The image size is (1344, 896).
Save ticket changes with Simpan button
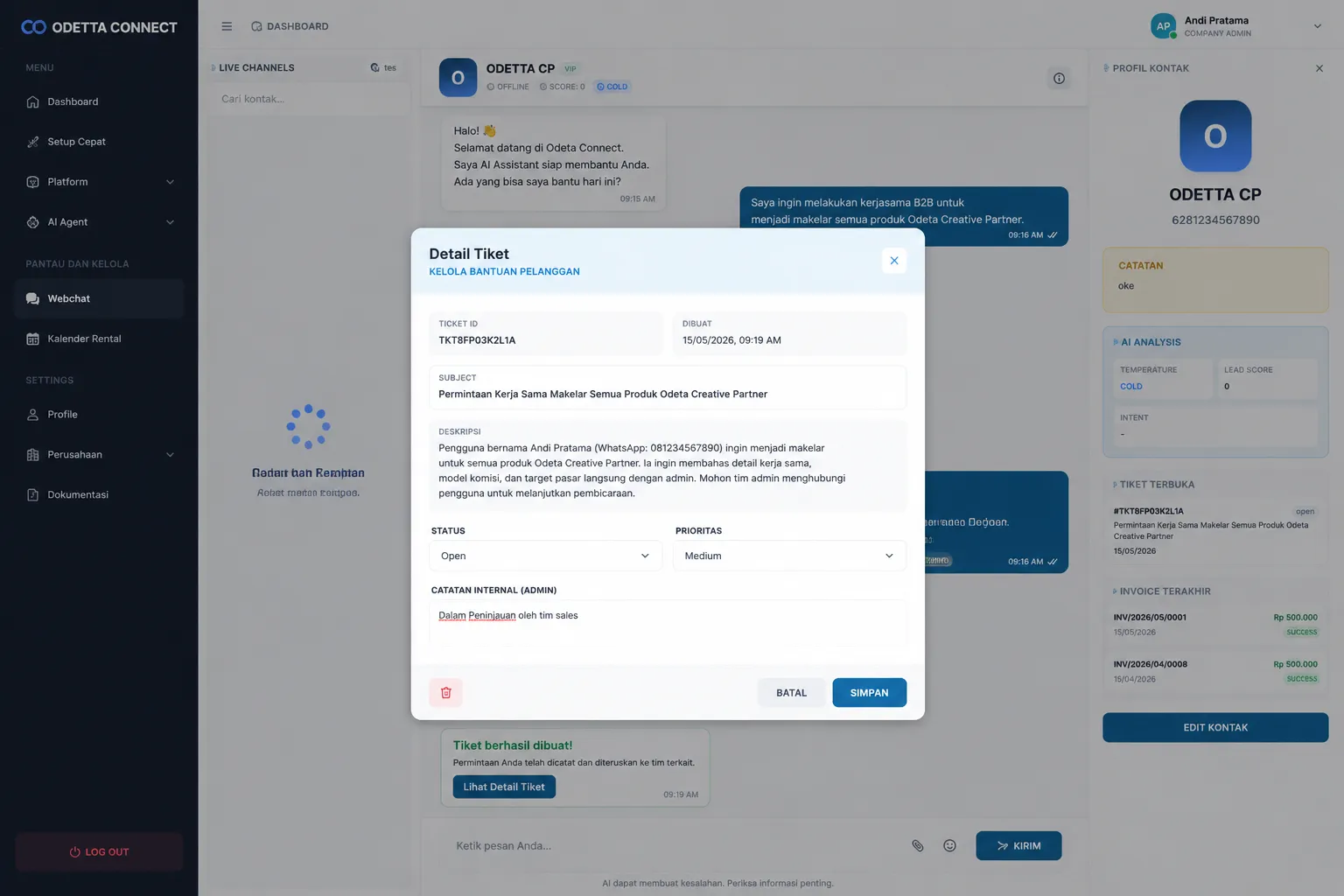(x=869, y=692)
